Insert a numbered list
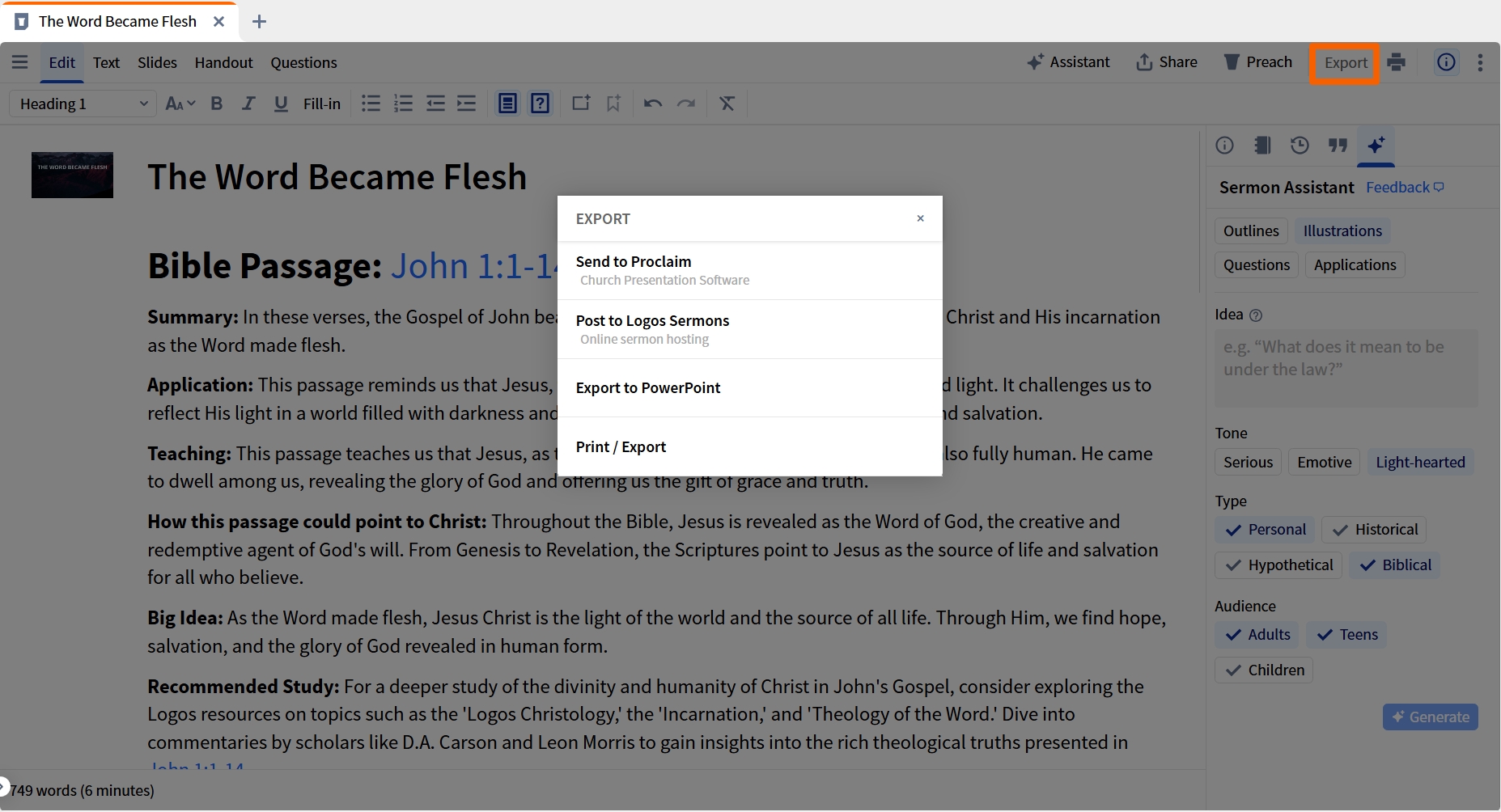The width and height of the screenshot is (1501, 812). tap(403, 104)
